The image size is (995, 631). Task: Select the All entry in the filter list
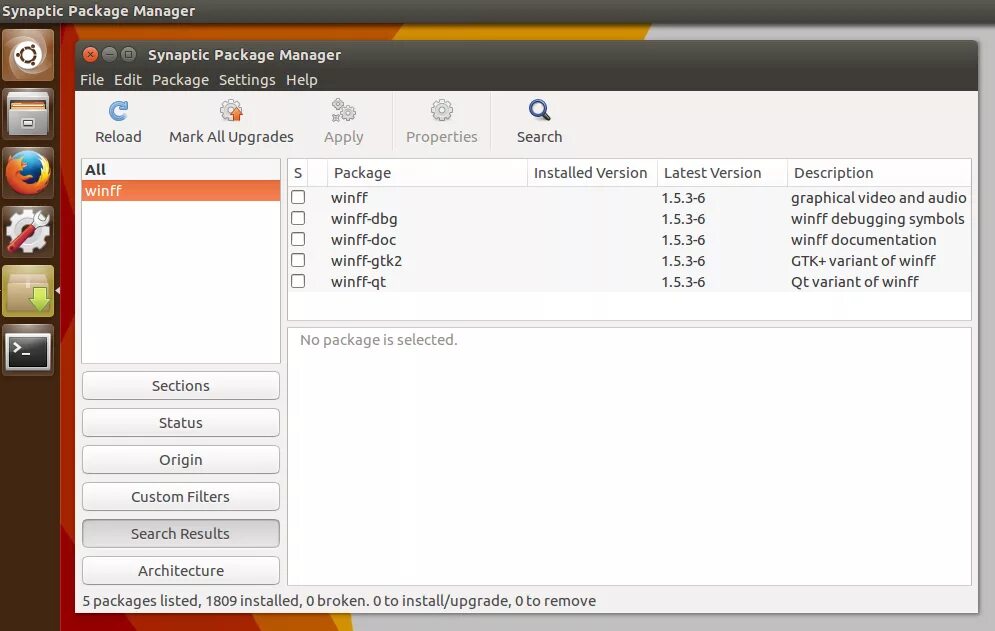coord(181,169)
